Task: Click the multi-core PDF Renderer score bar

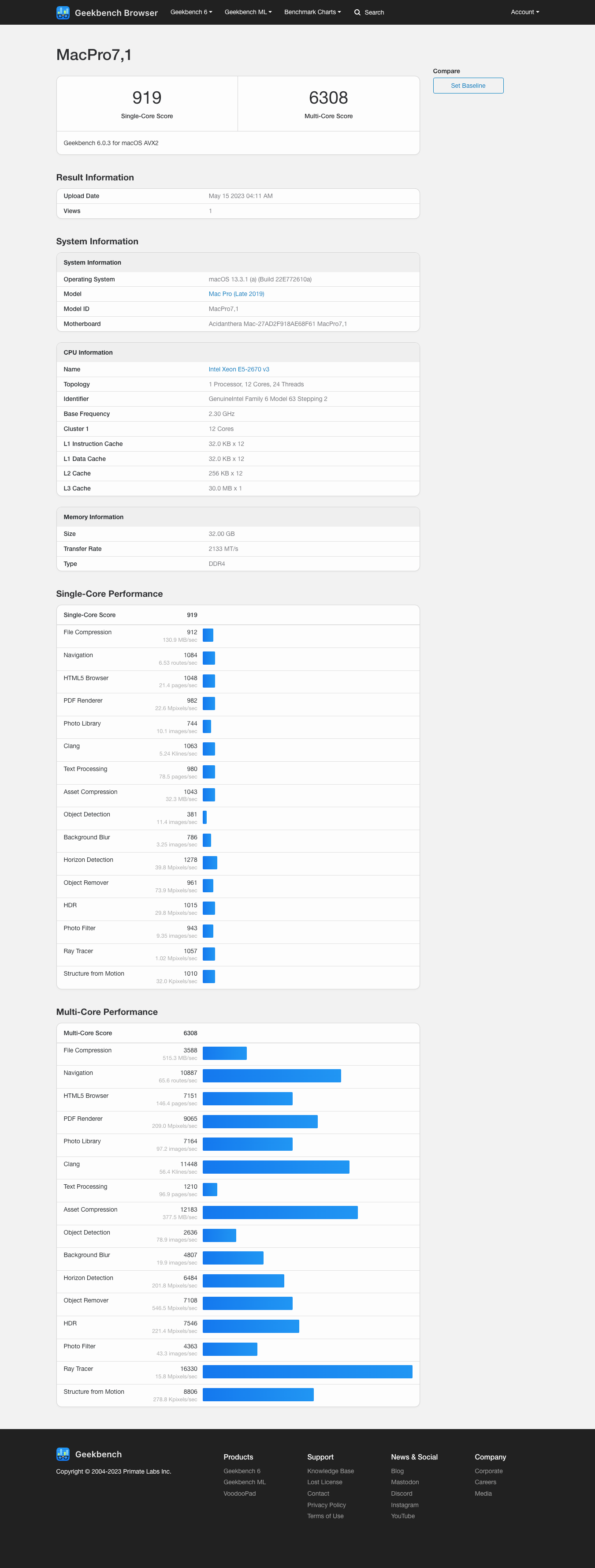Action: 260,1121
